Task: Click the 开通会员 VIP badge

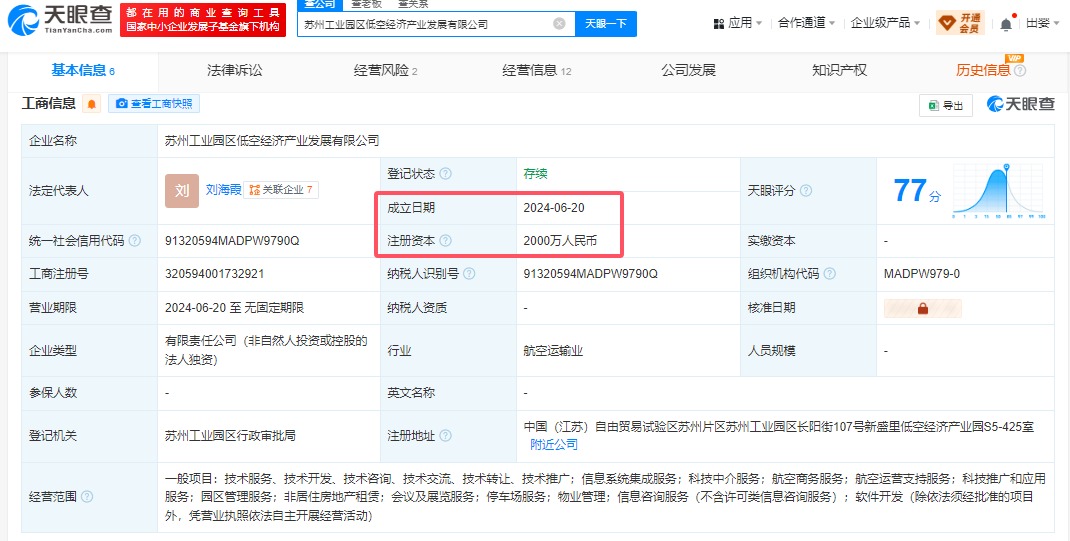Action: pyautogui.click(x=960, y=23)
